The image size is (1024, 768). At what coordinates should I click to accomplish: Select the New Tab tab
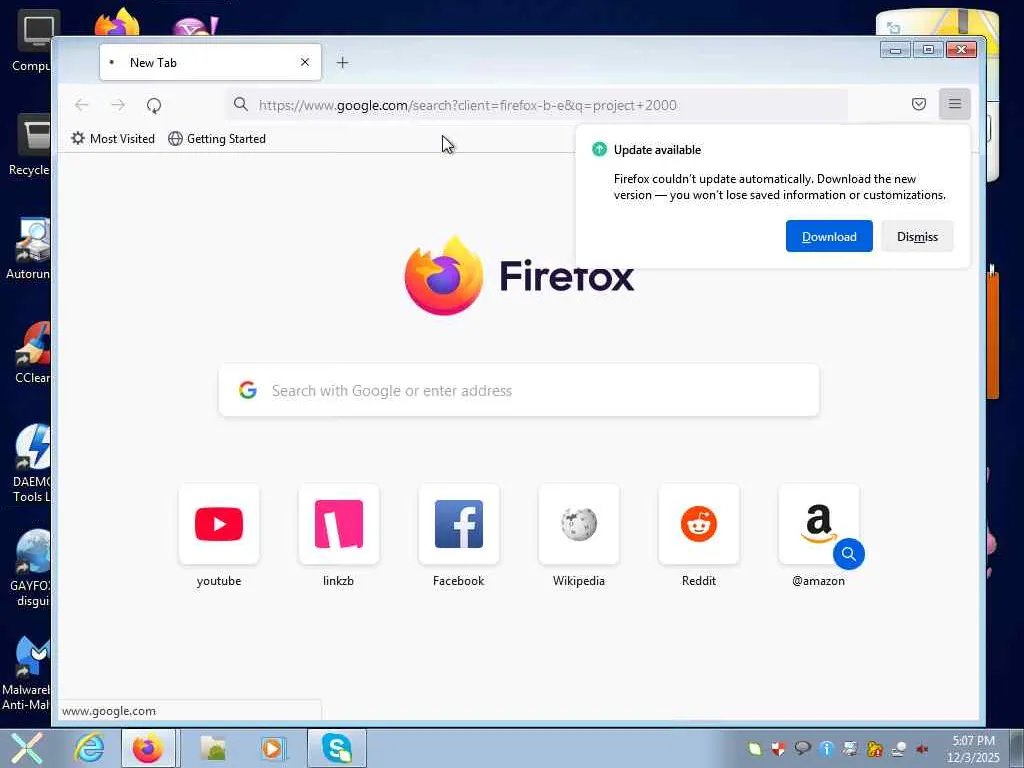(210, 63)
